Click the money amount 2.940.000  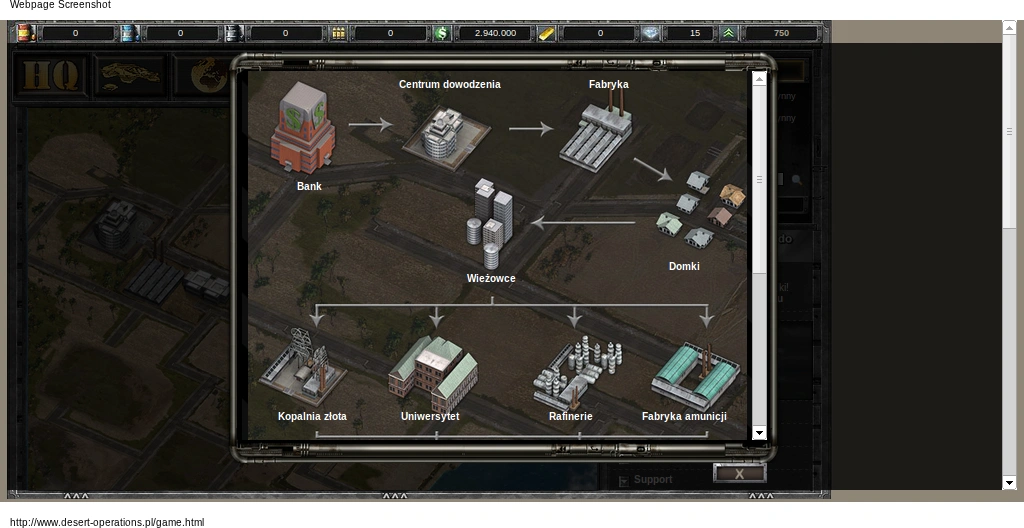click(495, 33)
